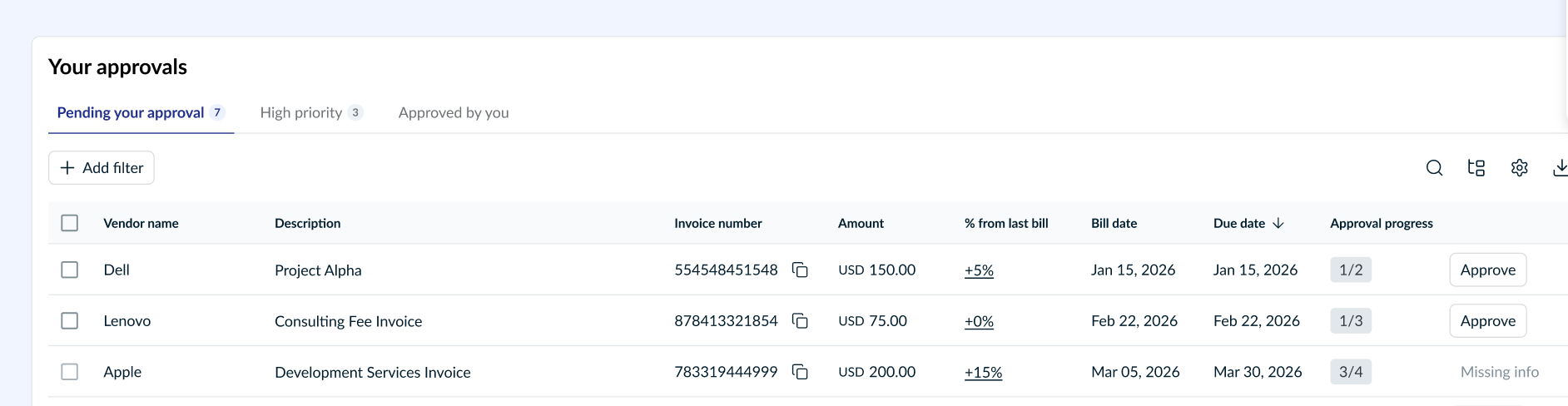This screenshot has width=1568, height=406.
Task: Click the Add filter button
Action: pyautogui.click(x=102, y=168)
